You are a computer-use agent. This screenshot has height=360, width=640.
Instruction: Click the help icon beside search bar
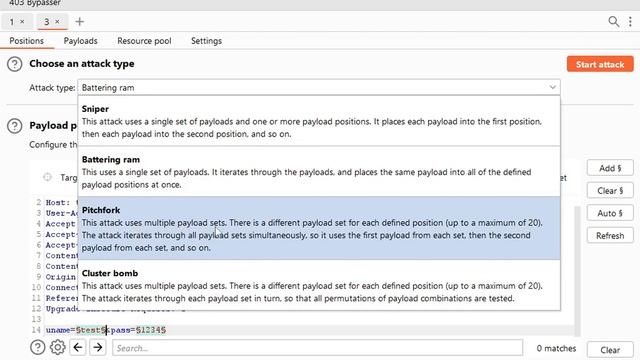(38, 348)
